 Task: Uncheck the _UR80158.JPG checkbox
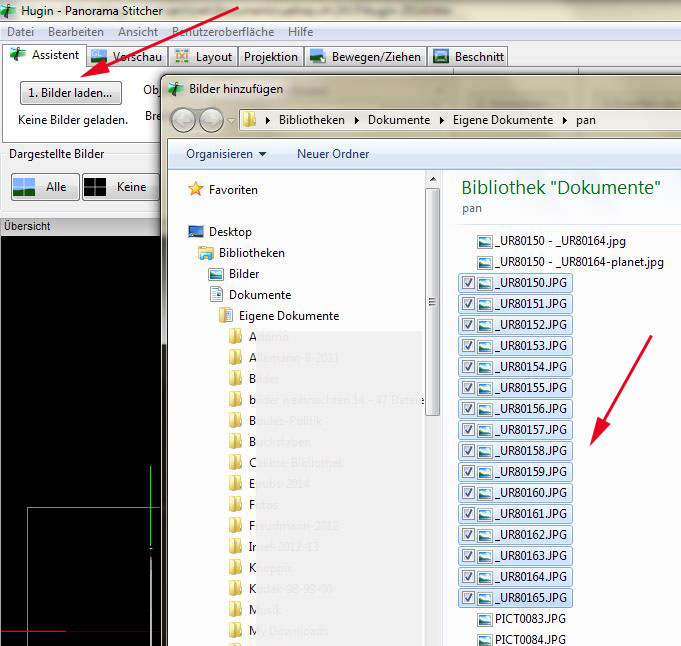click(468, 451)
